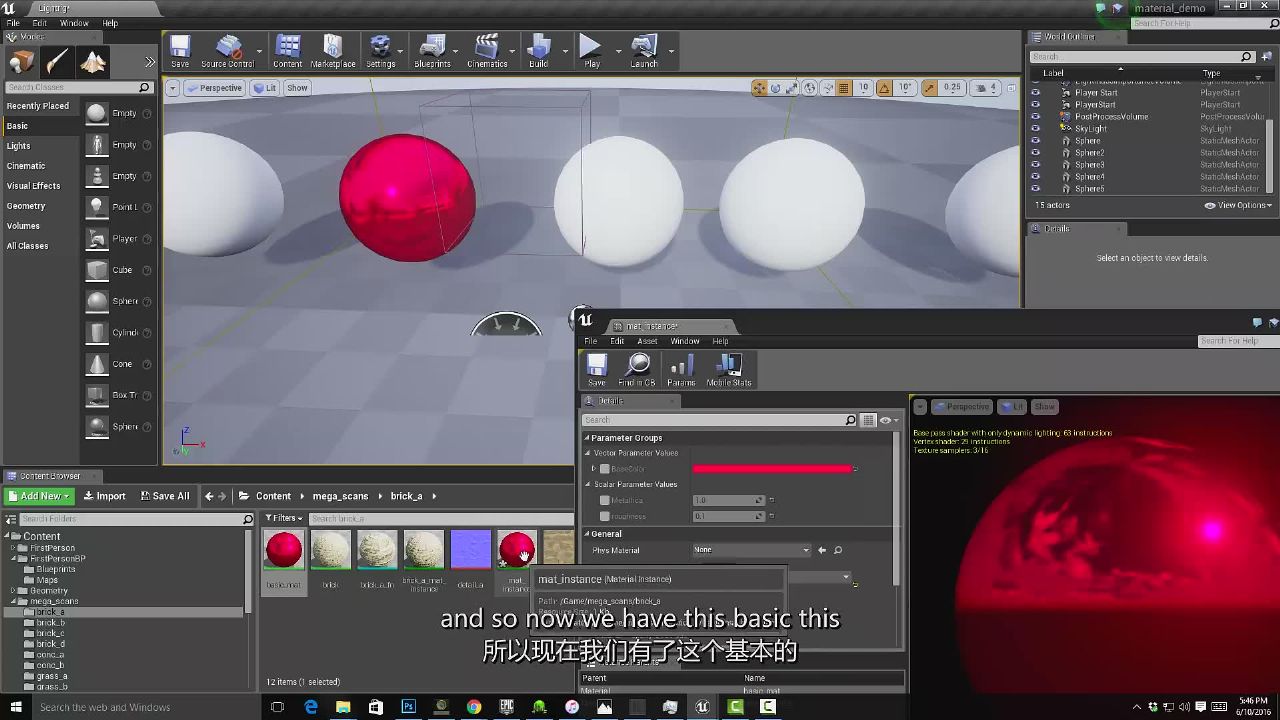Open Source Control toolbar button

[228, 51]
